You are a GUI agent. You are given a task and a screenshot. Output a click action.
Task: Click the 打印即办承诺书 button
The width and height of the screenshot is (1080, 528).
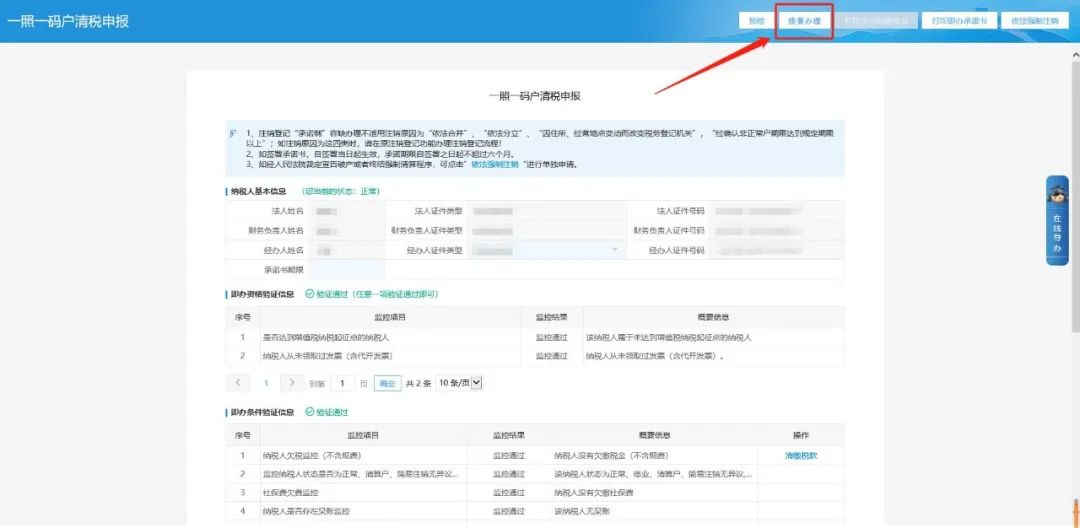tap(958, 21)
